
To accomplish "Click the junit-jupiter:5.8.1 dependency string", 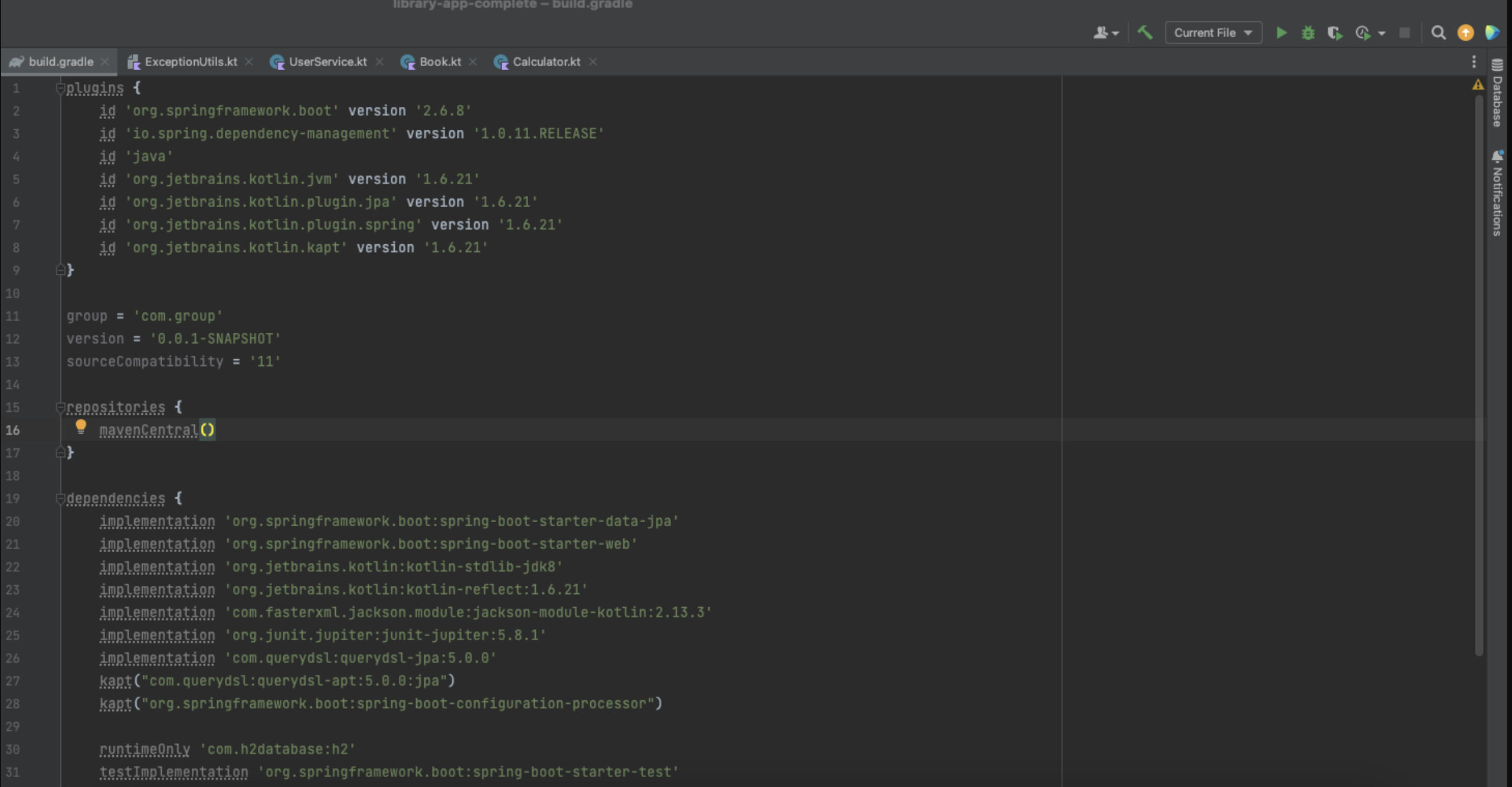I will point(385,635).
